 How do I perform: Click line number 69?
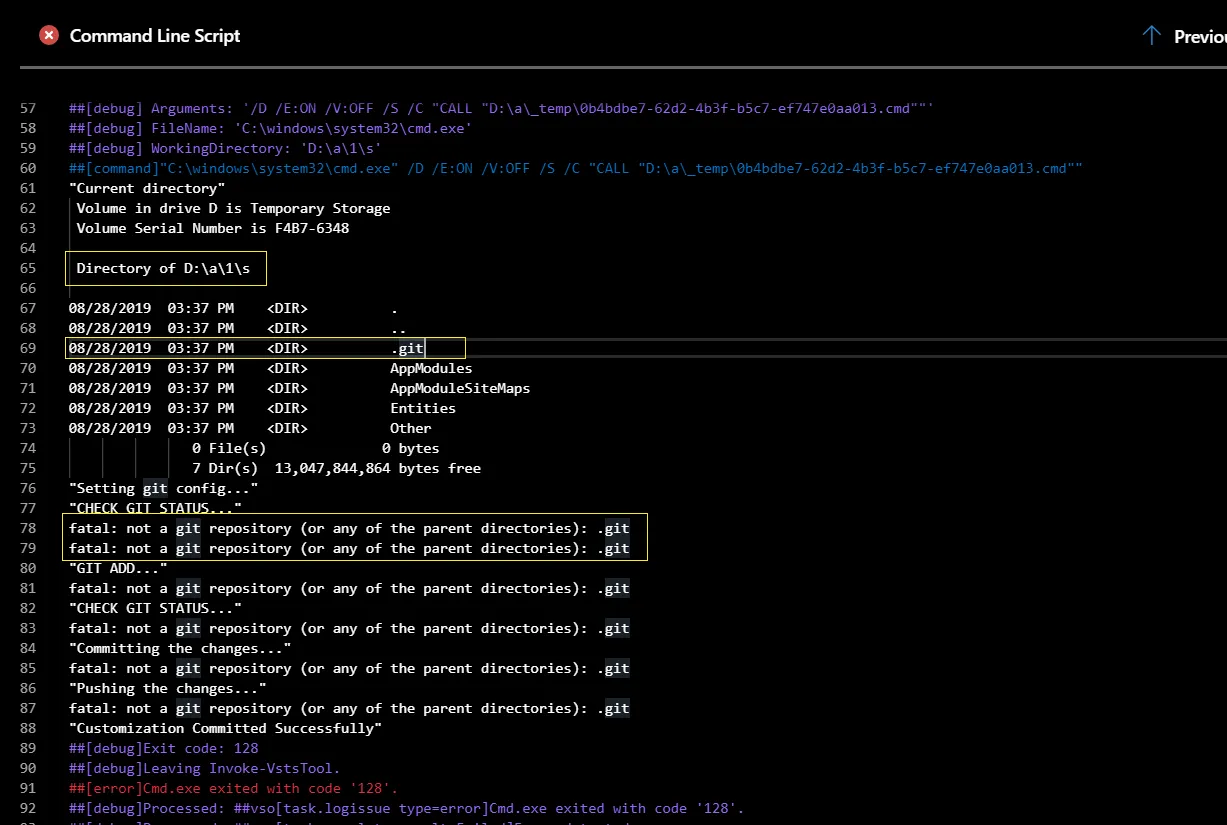tap(28, 348)
